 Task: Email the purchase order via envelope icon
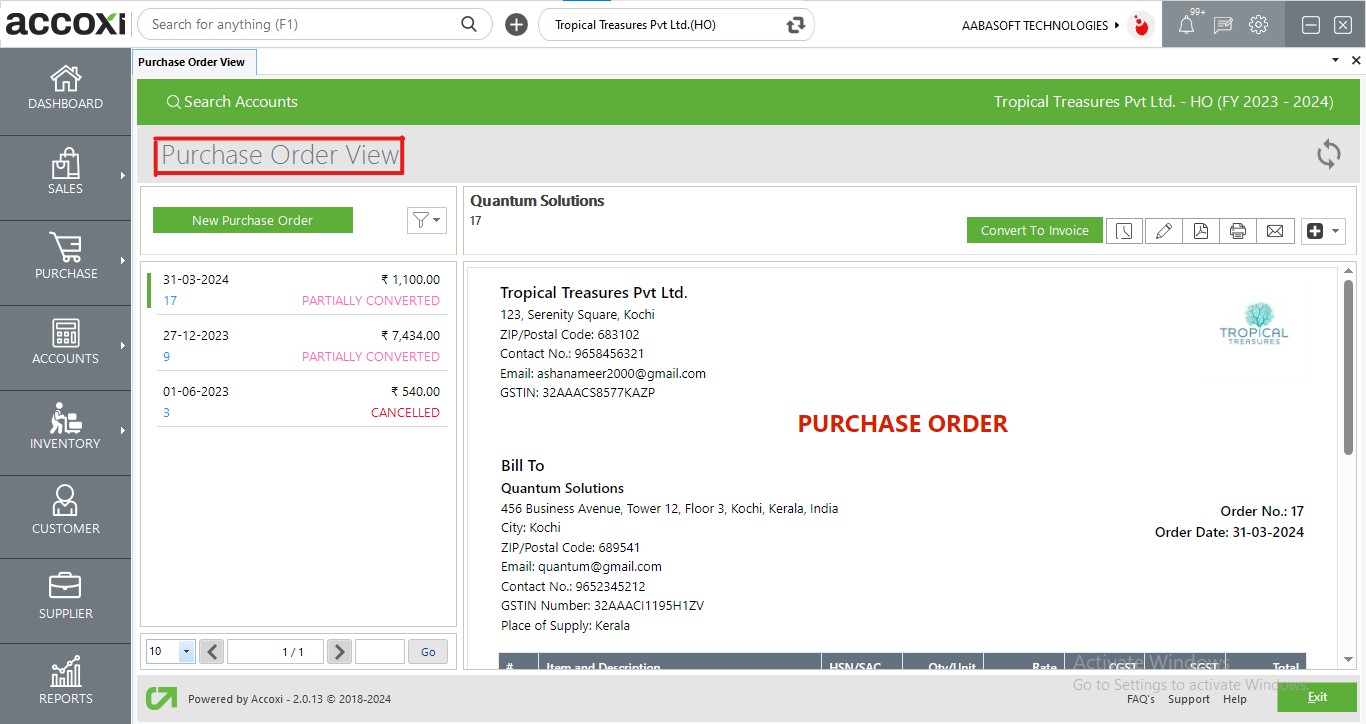pos(1275,230)
